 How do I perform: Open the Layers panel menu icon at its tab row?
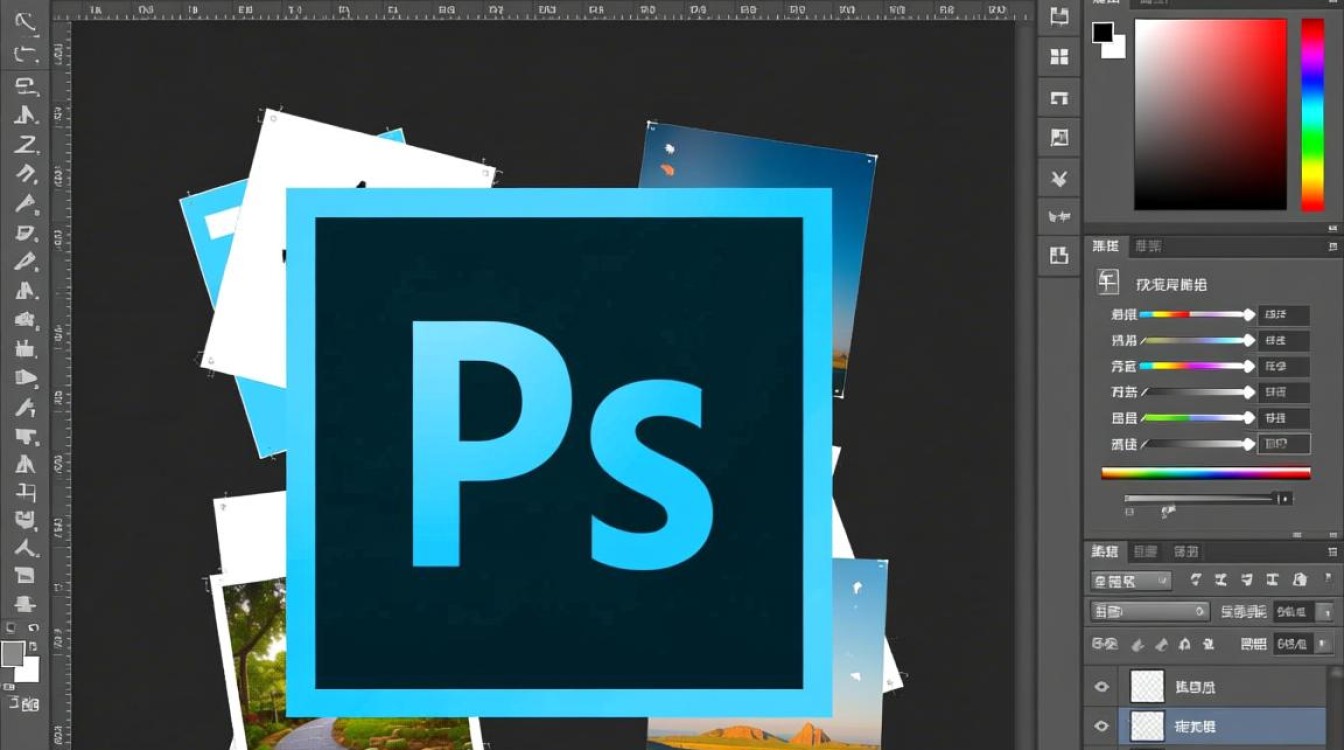coord(1331,551)
